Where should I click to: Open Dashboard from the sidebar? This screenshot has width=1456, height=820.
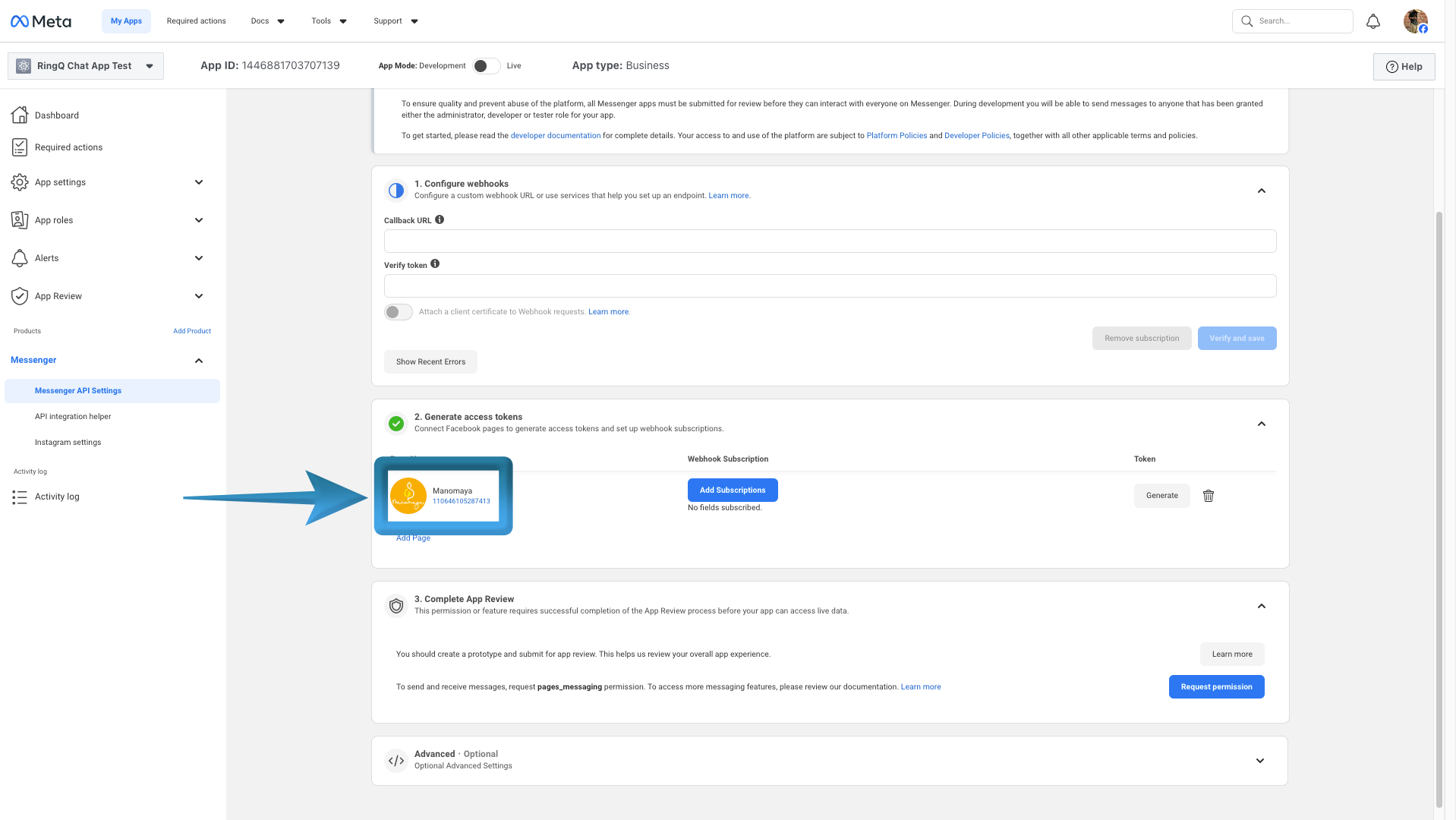[x=57, y=115]
